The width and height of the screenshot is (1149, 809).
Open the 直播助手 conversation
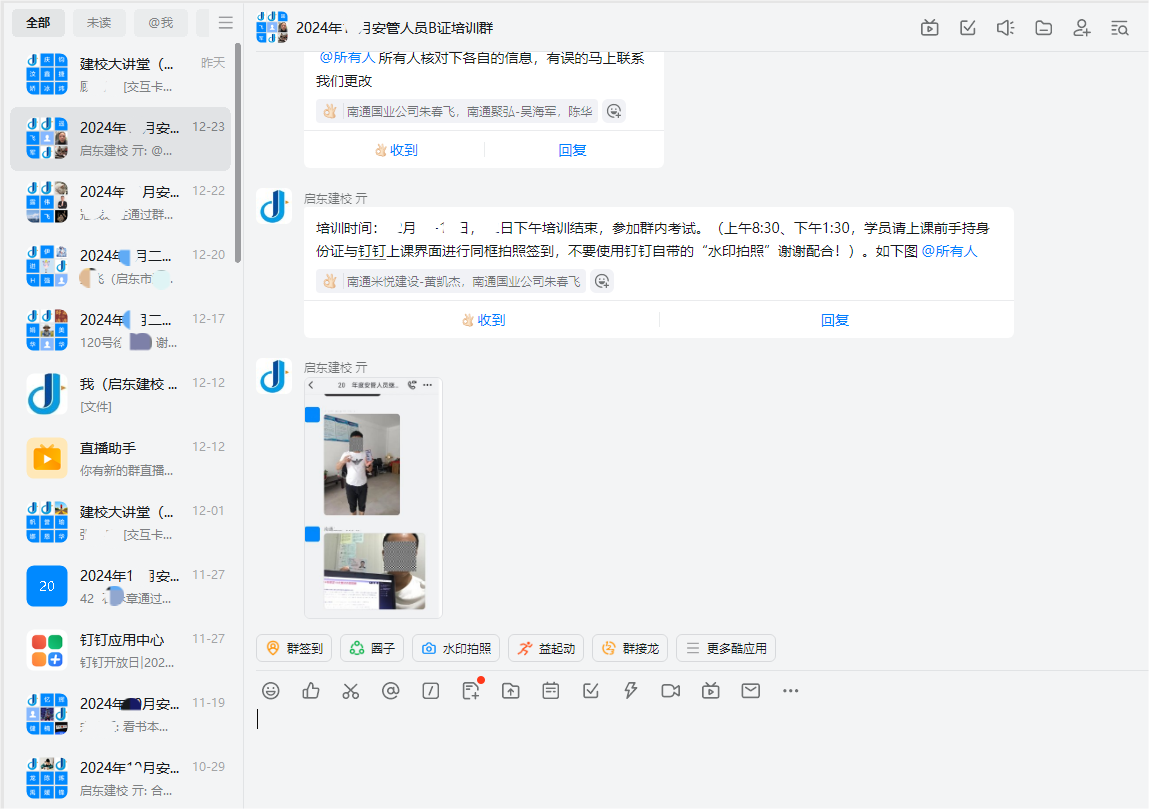(x=121, y=458)
